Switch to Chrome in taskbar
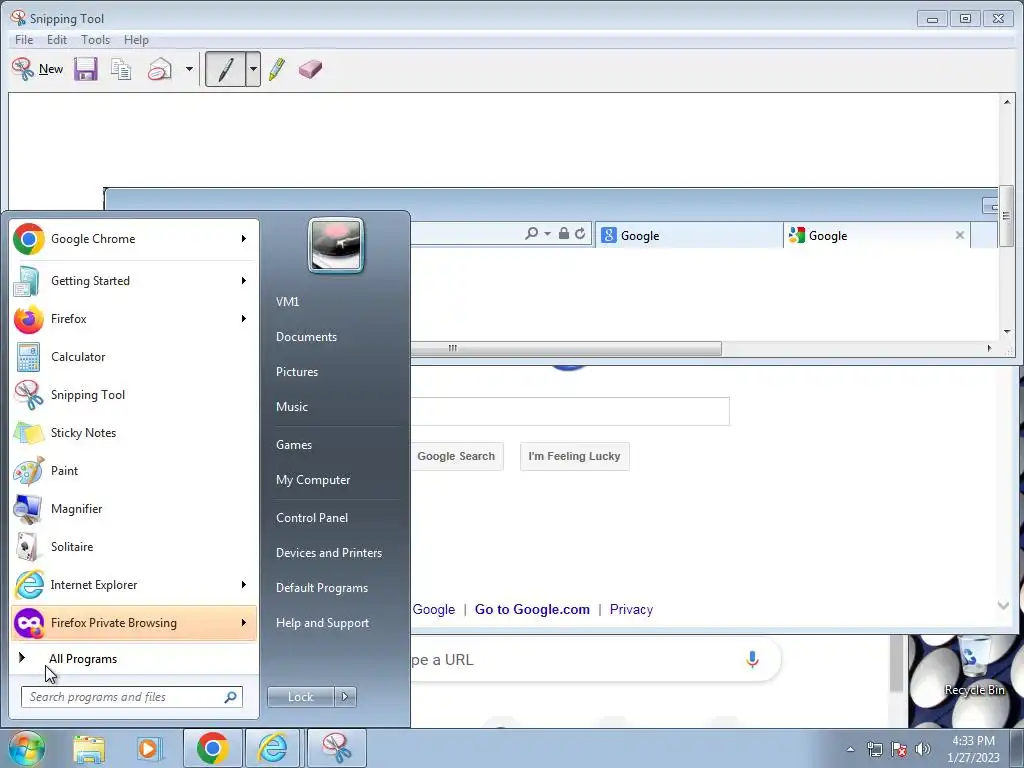This screenshot has width=1024, height=768. pyautogui.click(x=212, y=748)
